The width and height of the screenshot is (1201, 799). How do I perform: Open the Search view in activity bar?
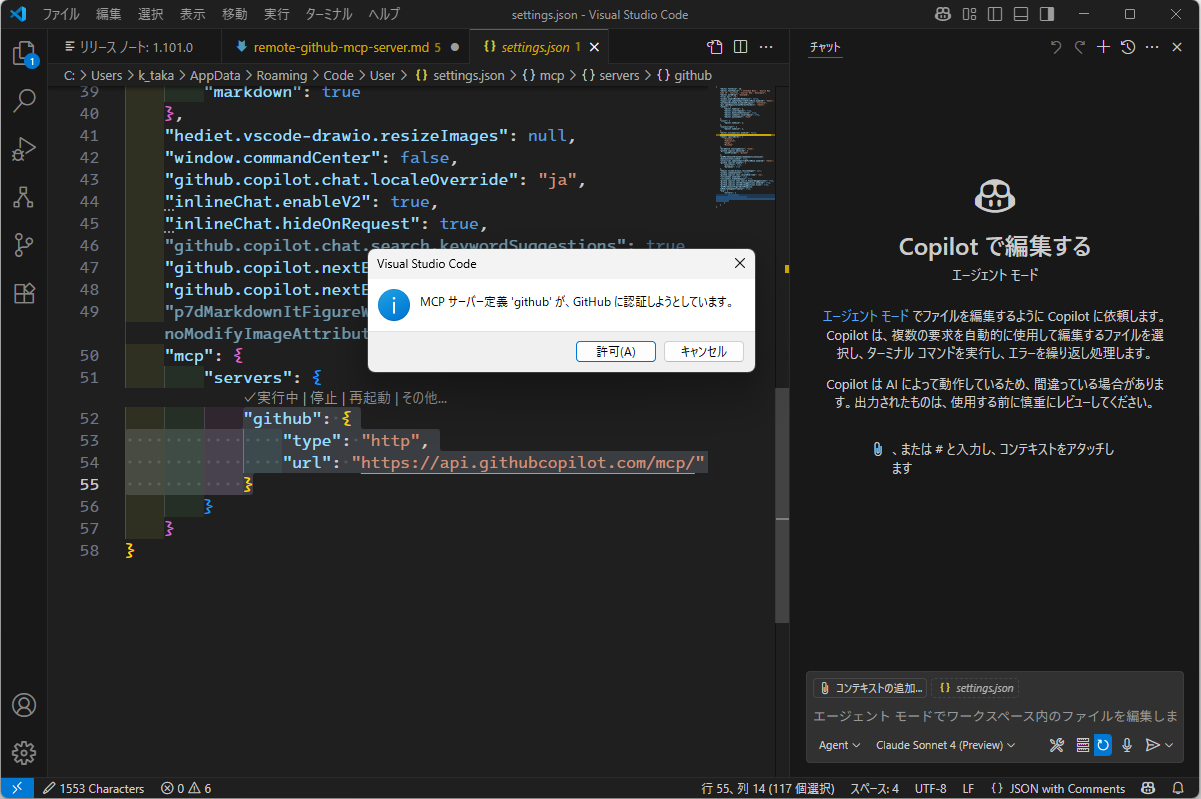(24, 100)
